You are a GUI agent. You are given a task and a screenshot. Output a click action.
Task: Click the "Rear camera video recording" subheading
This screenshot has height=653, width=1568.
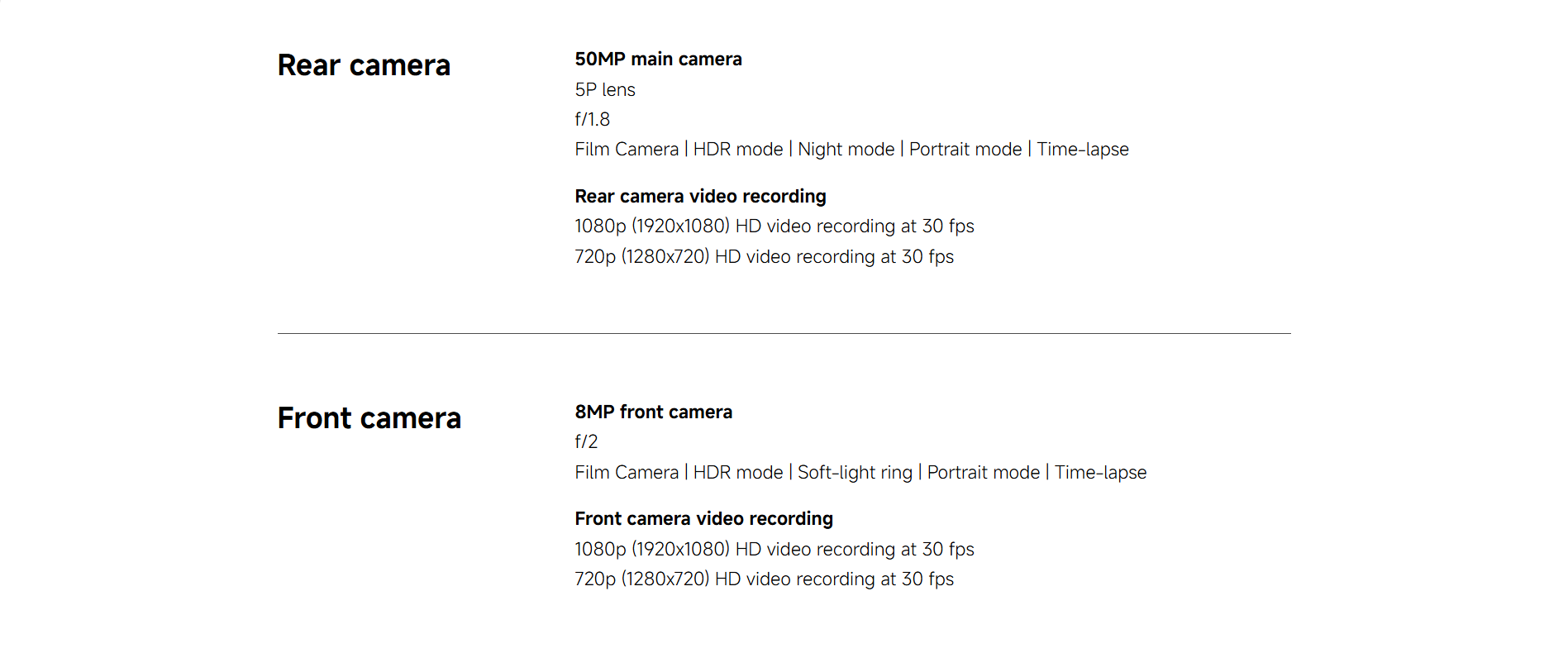[700, 197]
